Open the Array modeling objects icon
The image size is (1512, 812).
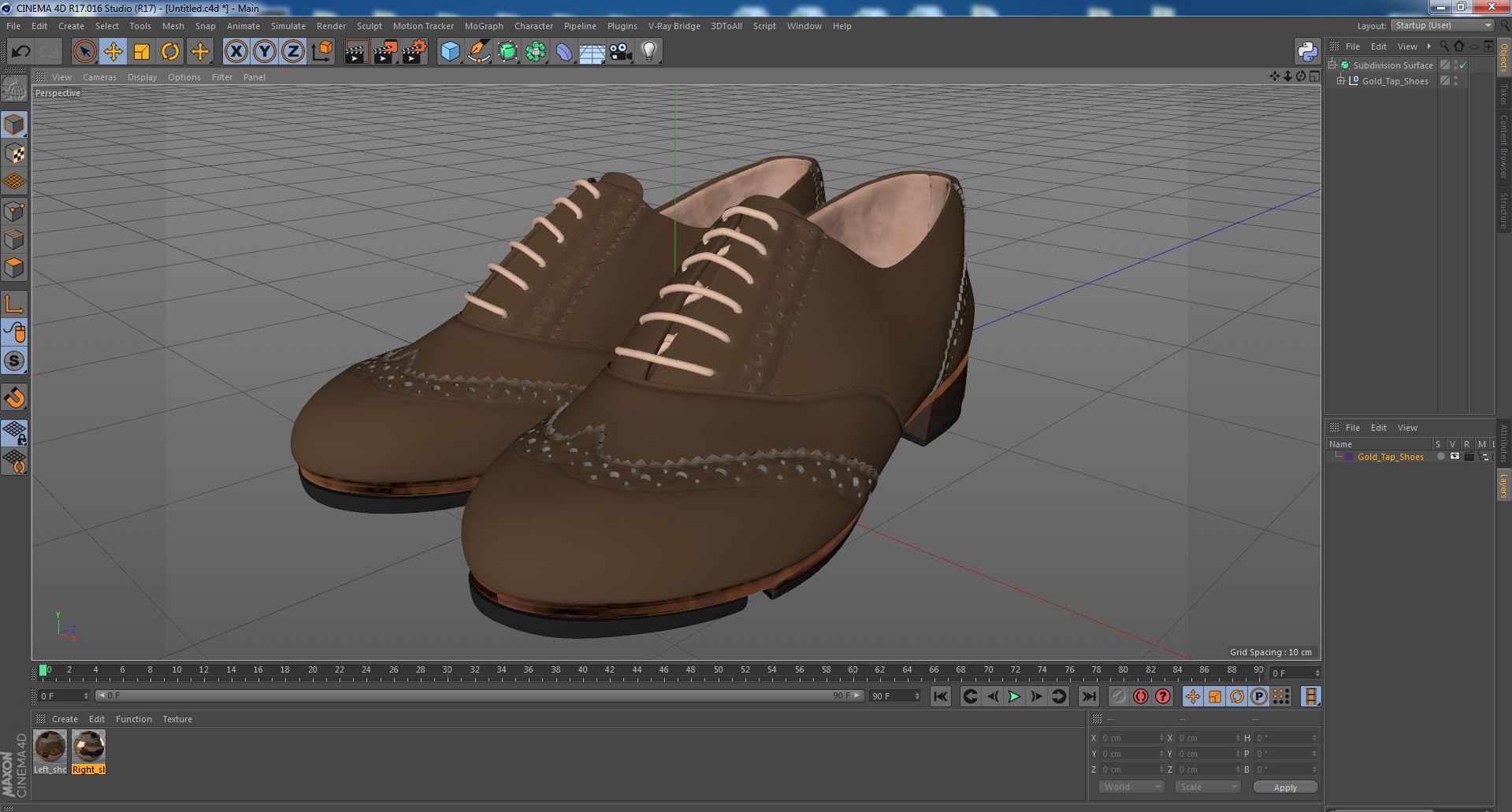tap(536, 52)
